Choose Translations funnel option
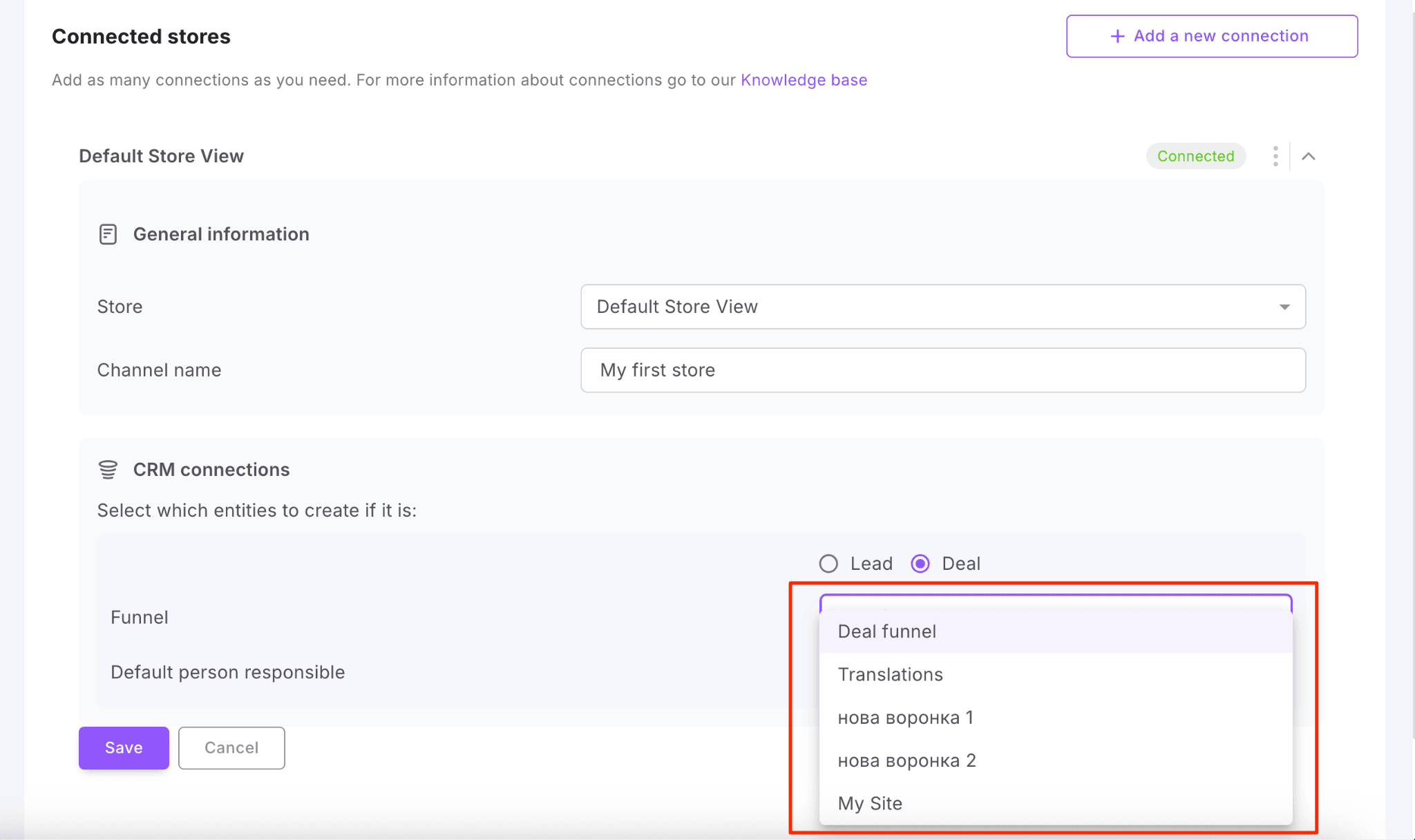This screenshot has height=840, width=1415. click(890, 674)
